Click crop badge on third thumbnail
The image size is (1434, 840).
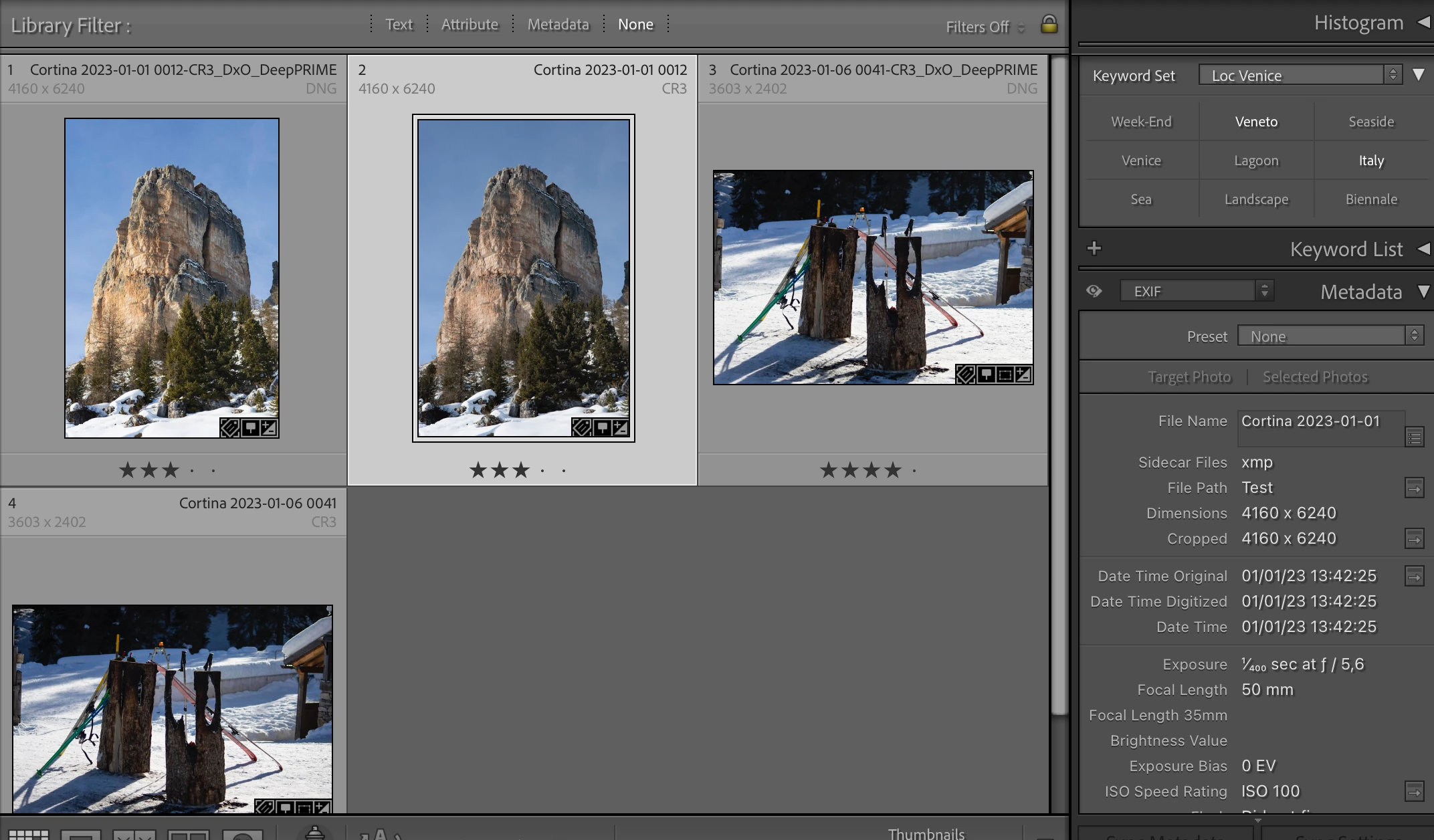coord(1005,375)
